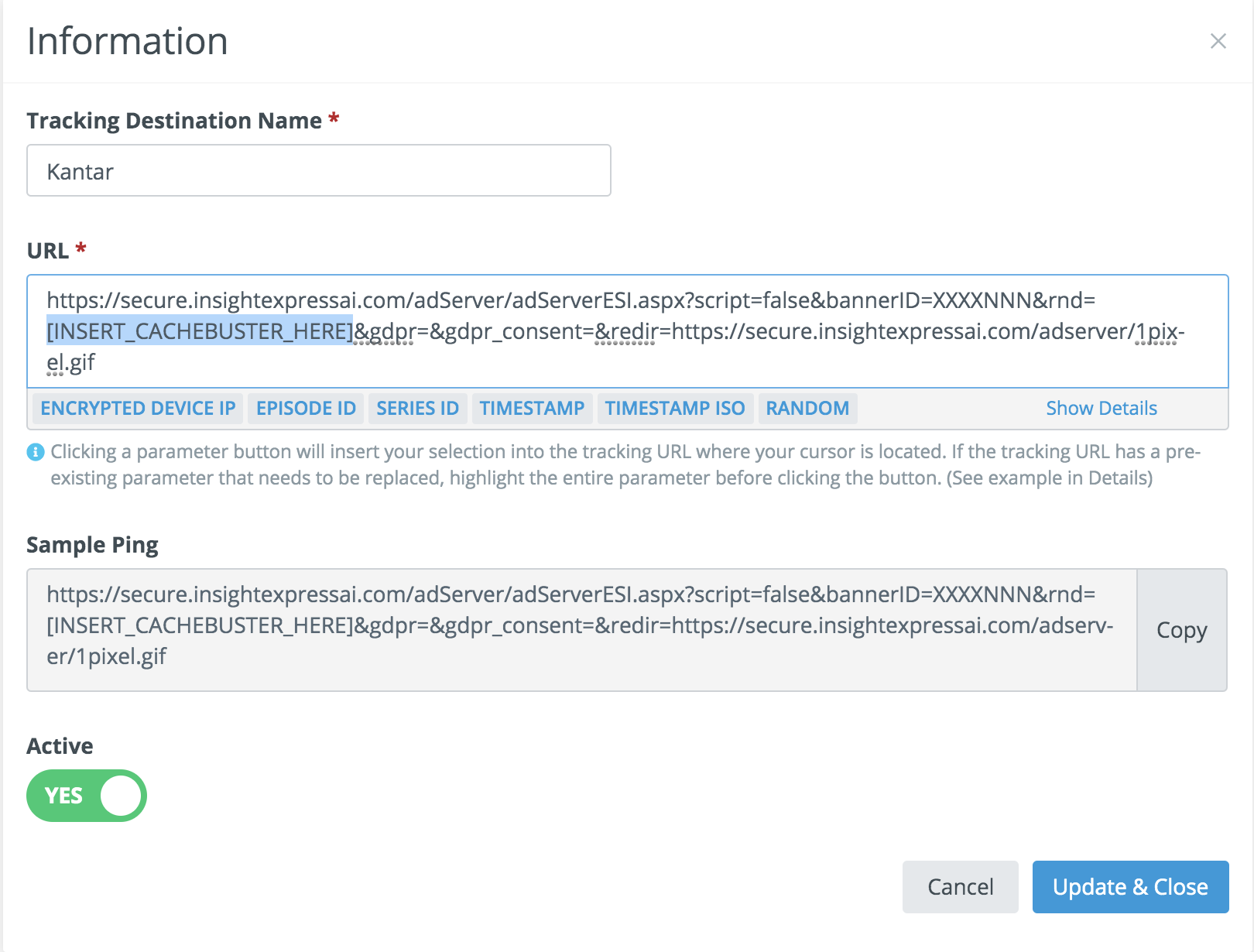Click the Sample Ping heading

pyautogui.click(x=92, y=545)
